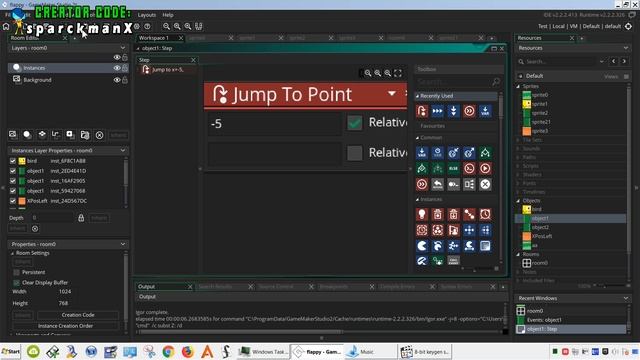Open the home start page icon

click(x=6, y=27)
